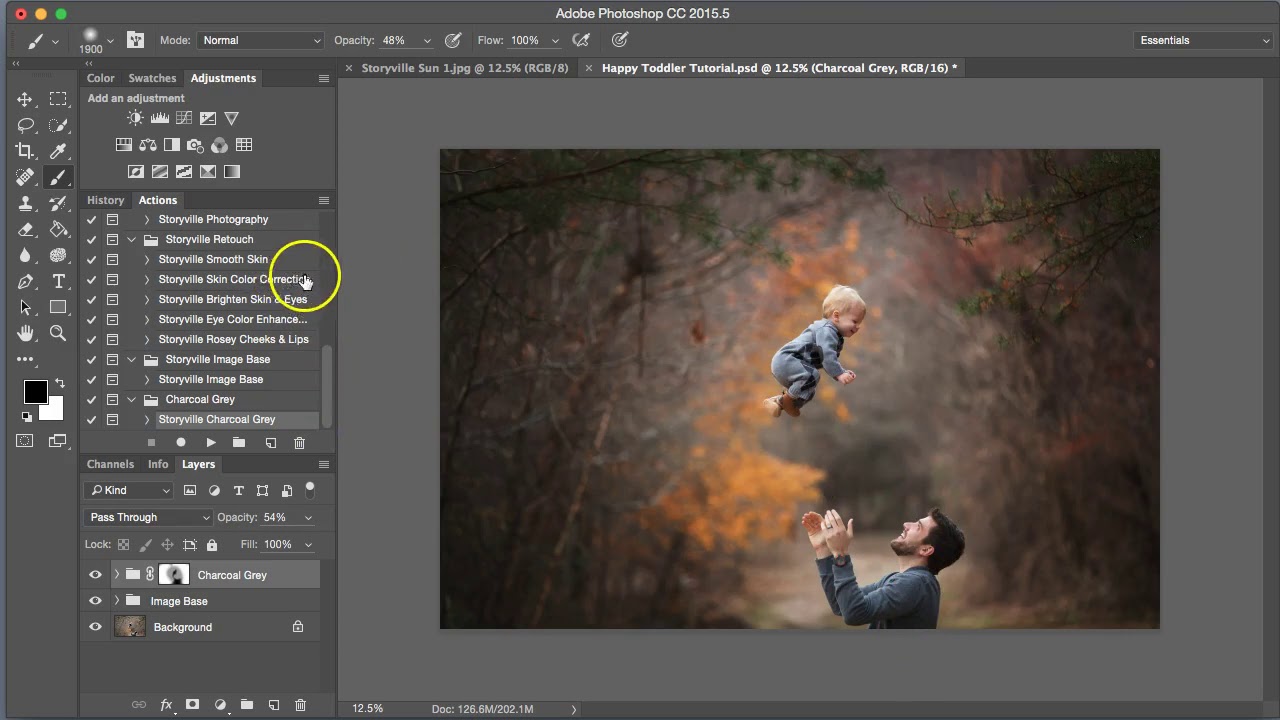Click the brush Opacity value field
1280x720 pixels.
(393, 40)
